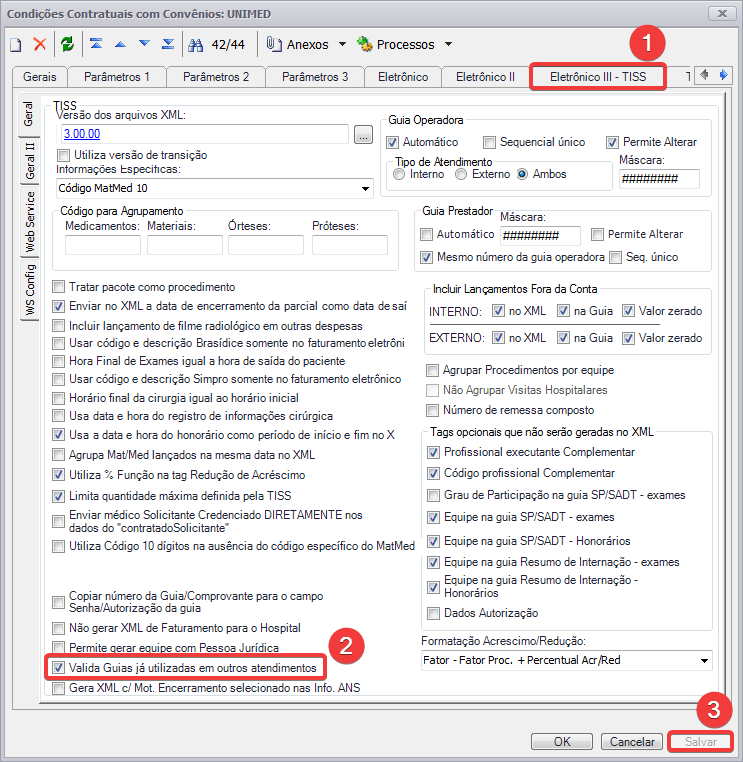Screen dimensions: 743x762
Task: Click the Próteses code input field
Action: [x=350, y=245]
